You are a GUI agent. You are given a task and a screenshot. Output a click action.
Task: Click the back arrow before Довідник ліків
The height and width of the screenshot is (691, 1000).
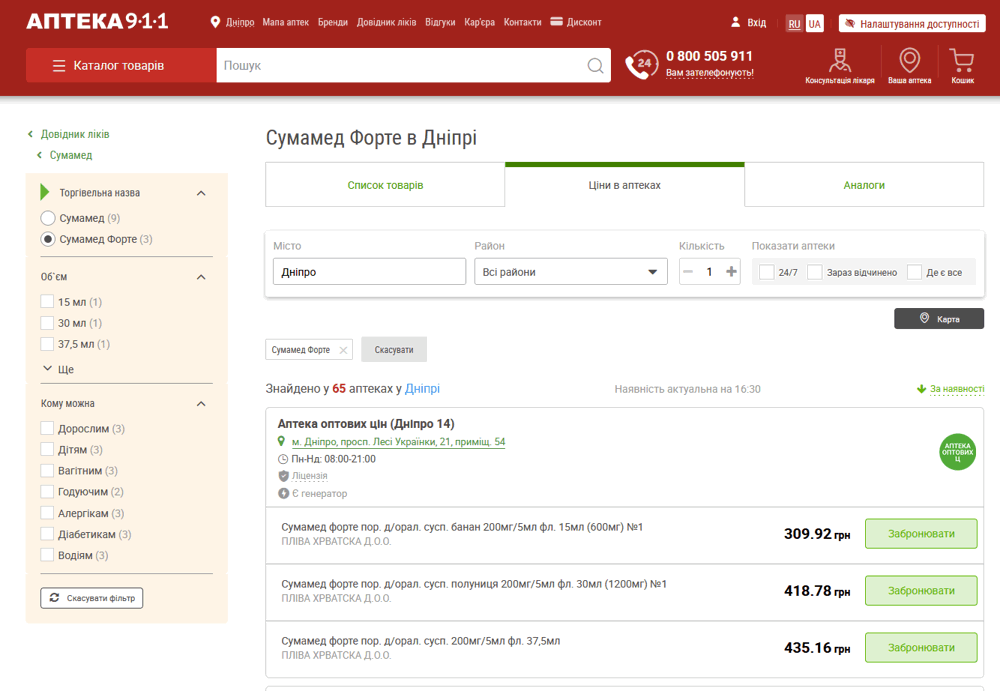pos(30,134)
